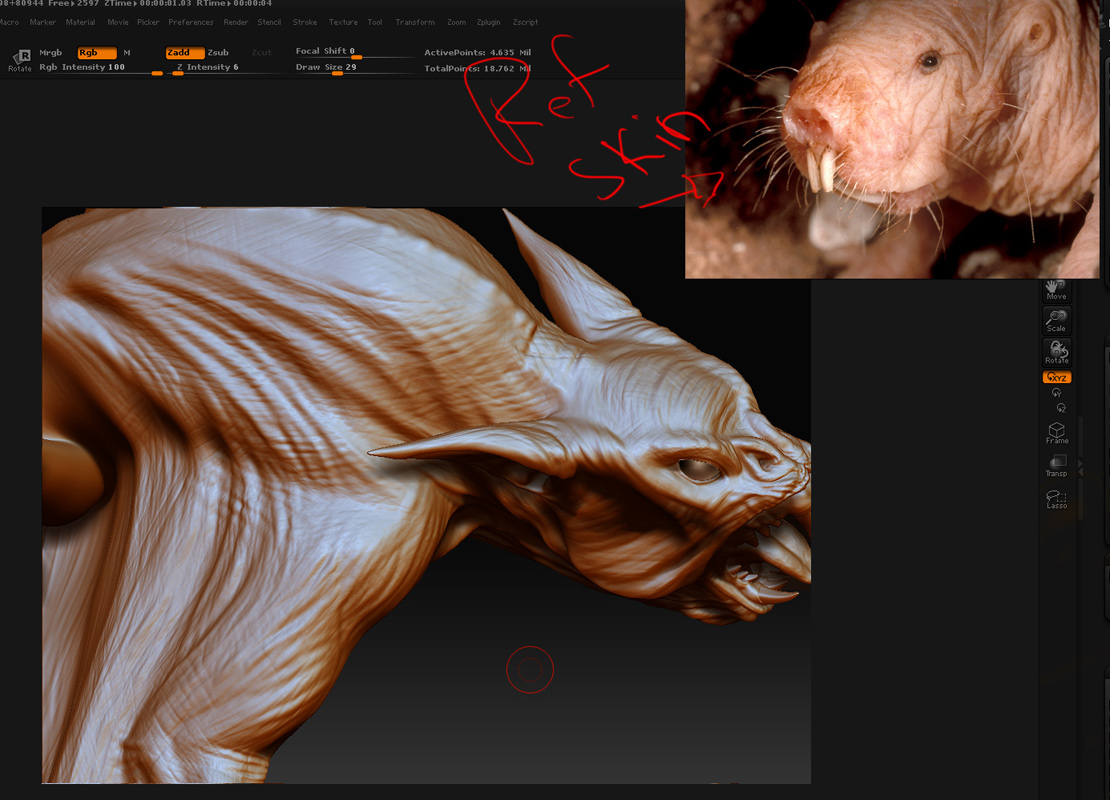Open the Stroke menu
The width and height of the screenshot is (1110, 800).
[305, 22]
